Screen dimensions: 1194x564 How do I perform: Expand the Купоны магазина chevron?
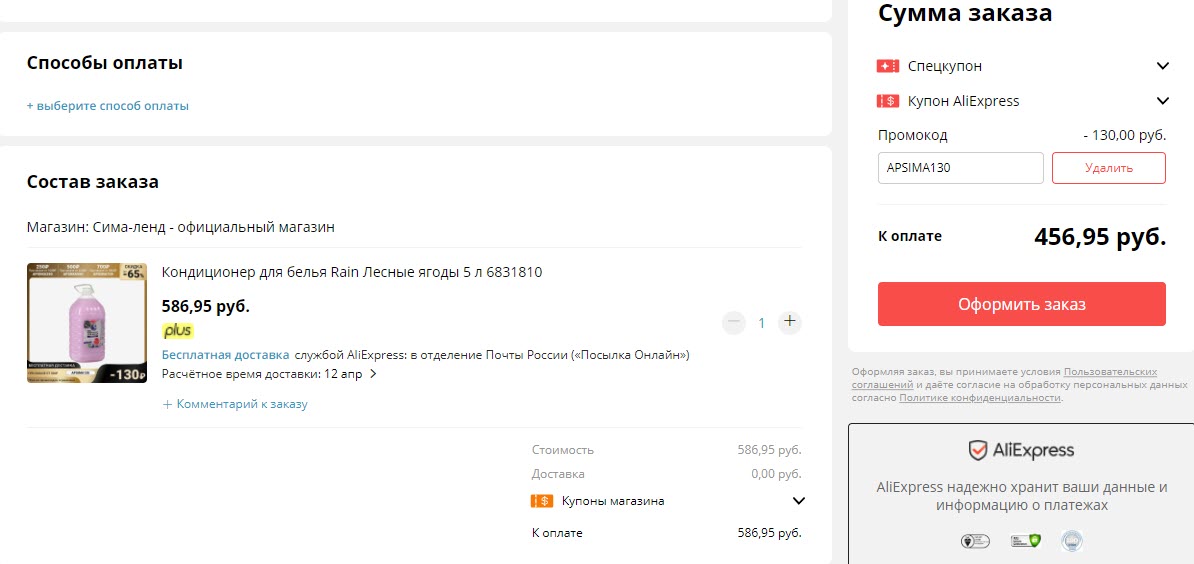799,501
